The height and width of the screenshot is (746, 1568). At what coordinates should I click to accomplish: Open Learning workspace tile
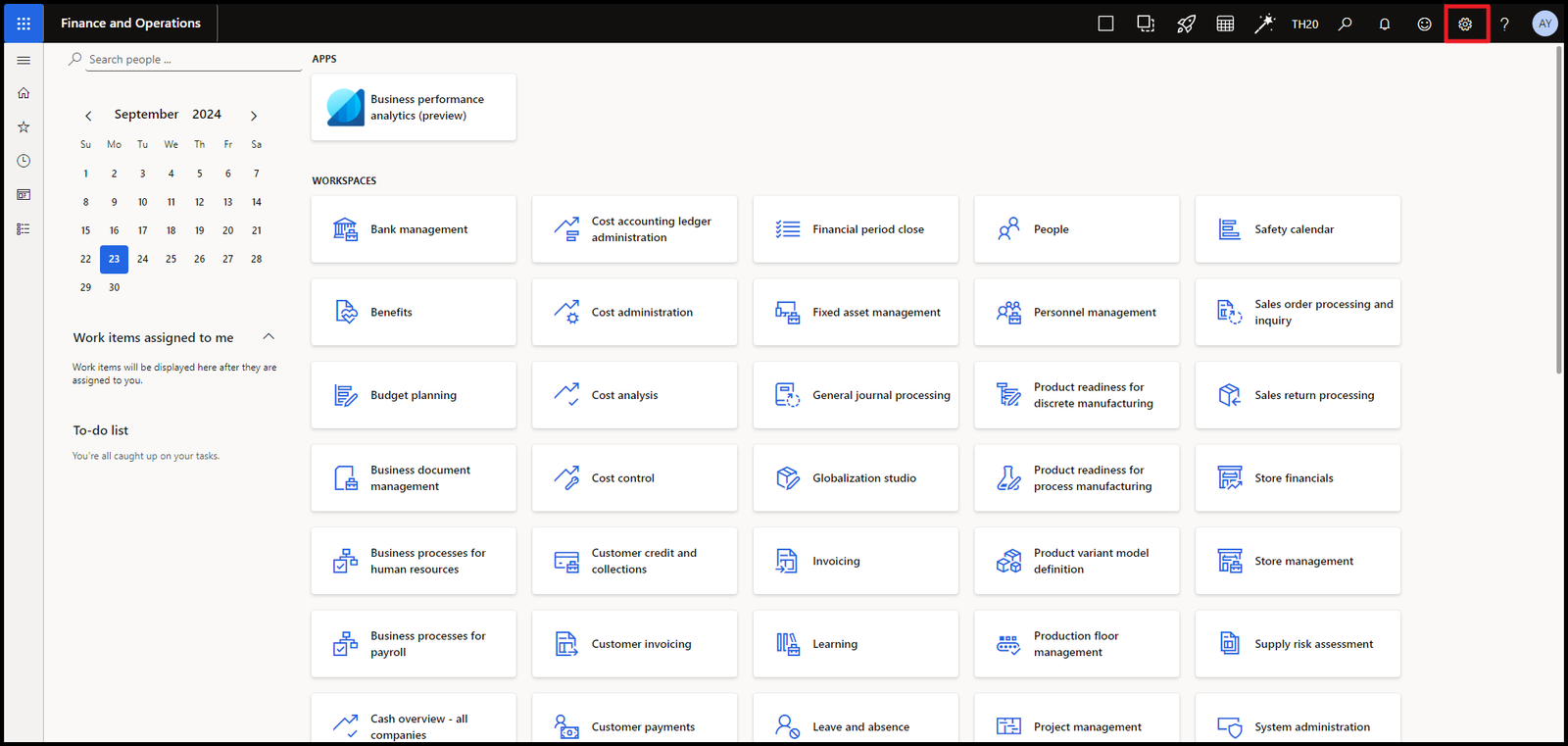click(x=856, y=644)
